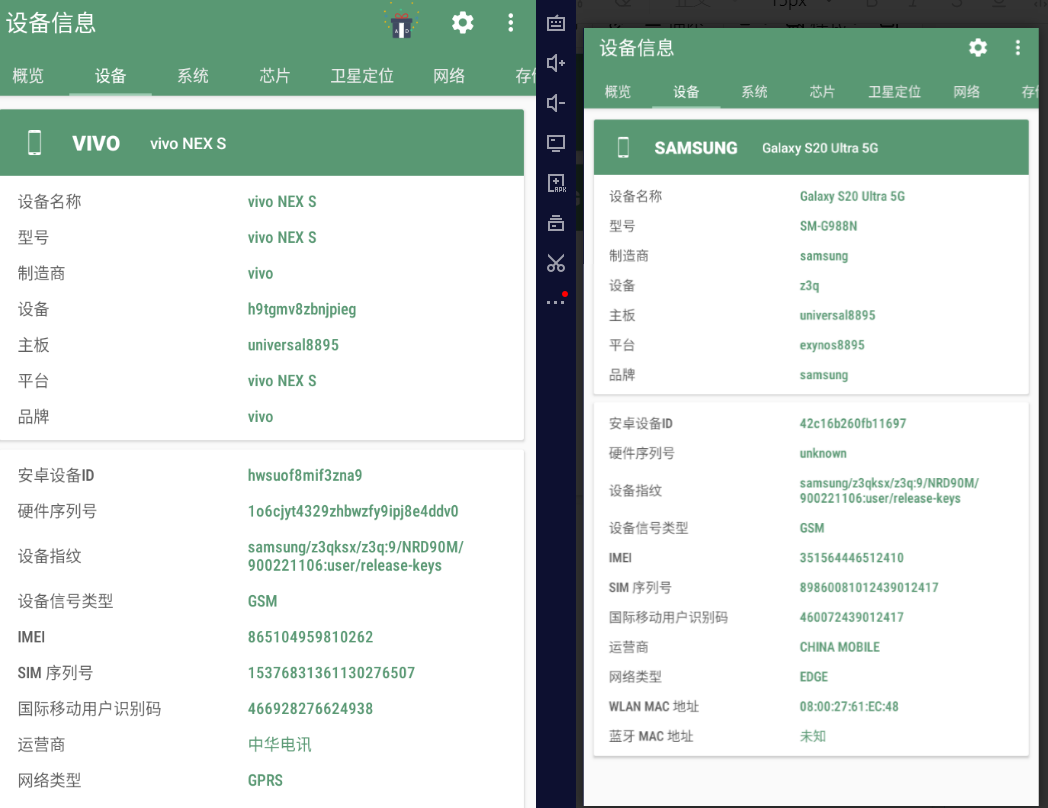The image size is (1048, 808).
Task: Switch to 芯片 tab in right window
Action: [x=822, y=92]
